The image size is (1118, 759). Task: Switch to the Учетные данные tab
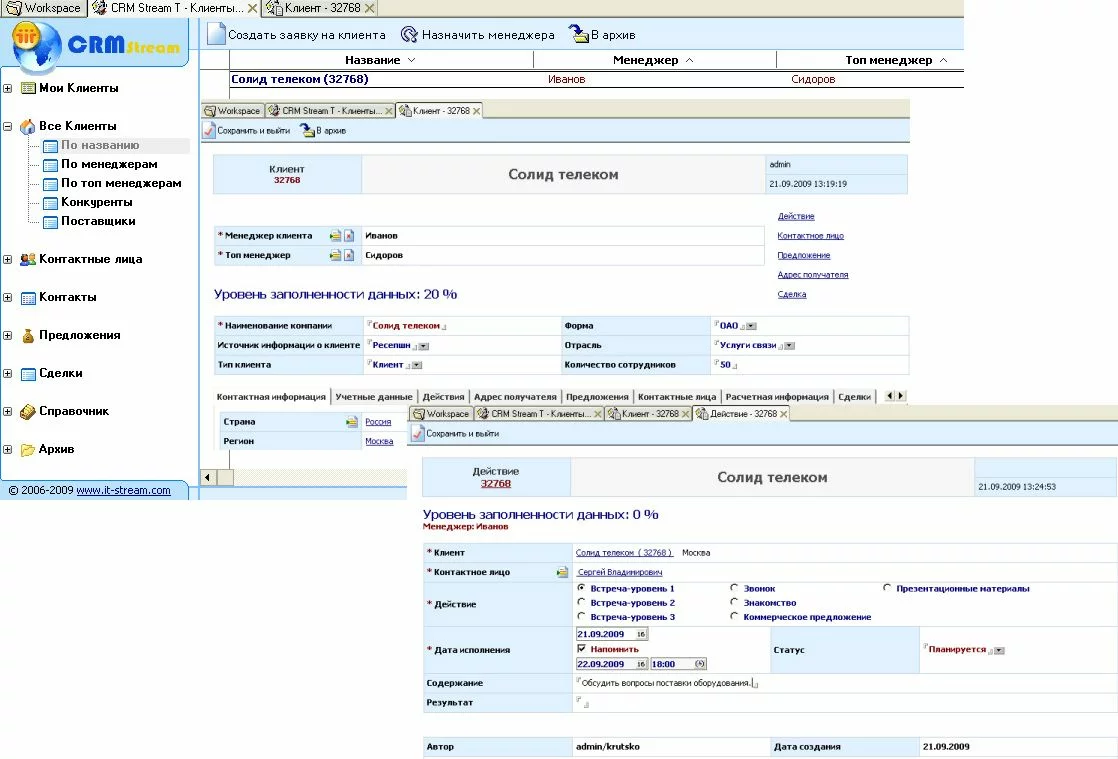click(373, 397)
